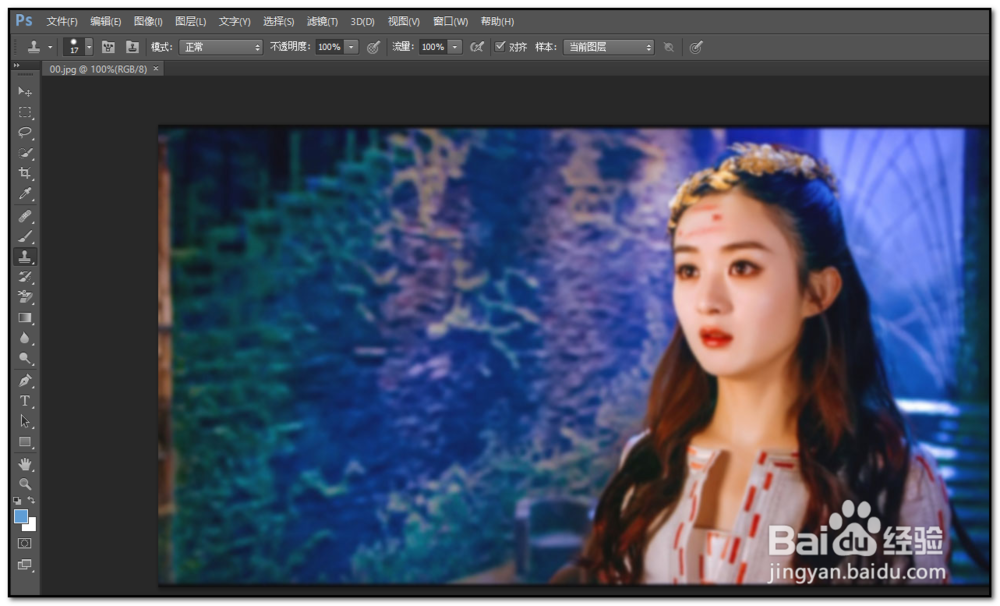
Task: Open the 窗口(W) menu
Action: 450,22
